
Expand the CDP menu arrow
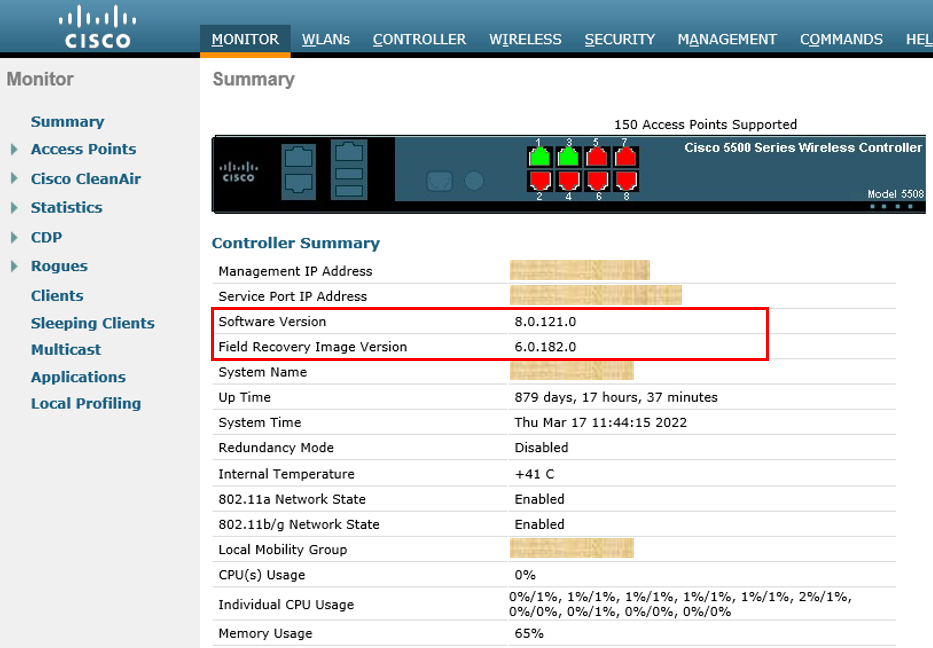pos(14,237)
